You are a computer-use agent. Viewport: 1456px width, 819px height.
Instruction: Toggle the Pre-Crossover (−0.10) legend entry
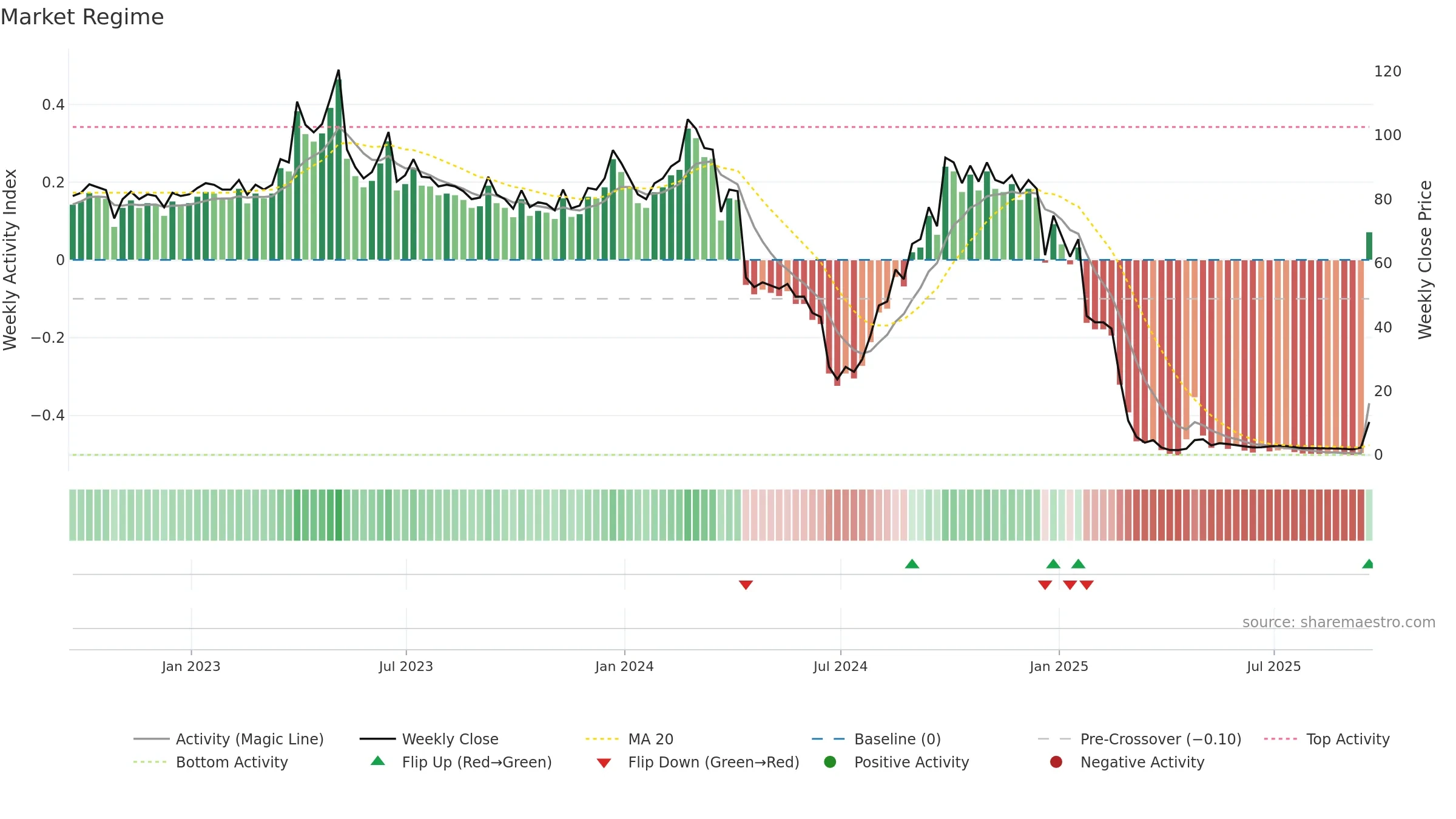click(1139, 739)
